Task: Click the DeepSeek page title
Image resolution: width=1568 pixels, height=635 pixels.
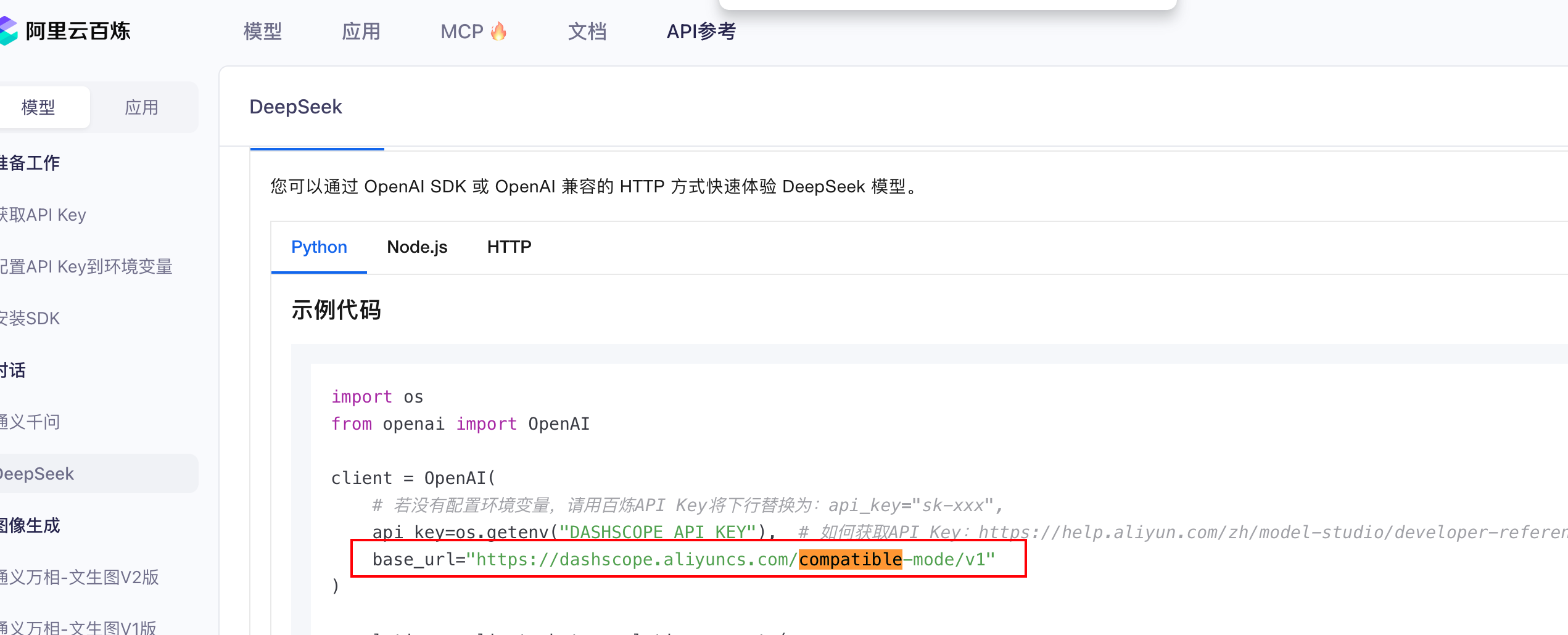Action: tap(295, 107)
